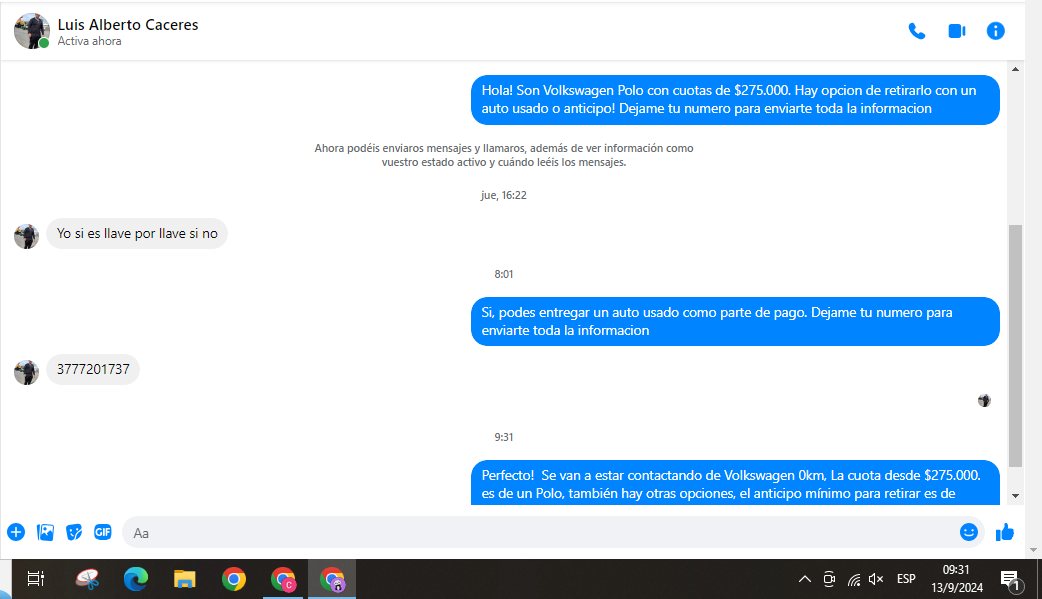Send a thumbs-up like
Screen dimensions: 1042x599
click(x=1005, y=532)
